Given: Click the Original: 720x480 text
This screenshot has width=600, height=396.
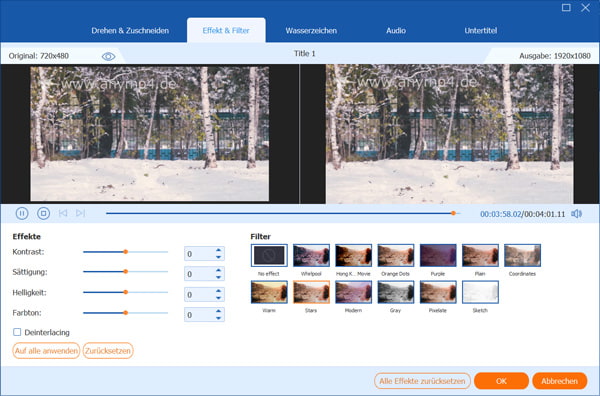Looking at the screenshot, I should (x=39, y=56).
